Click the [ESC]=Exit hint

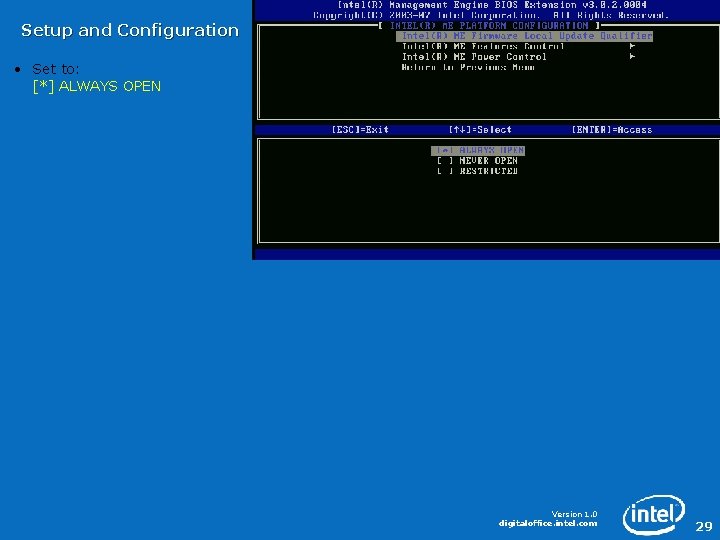point(360,129)
